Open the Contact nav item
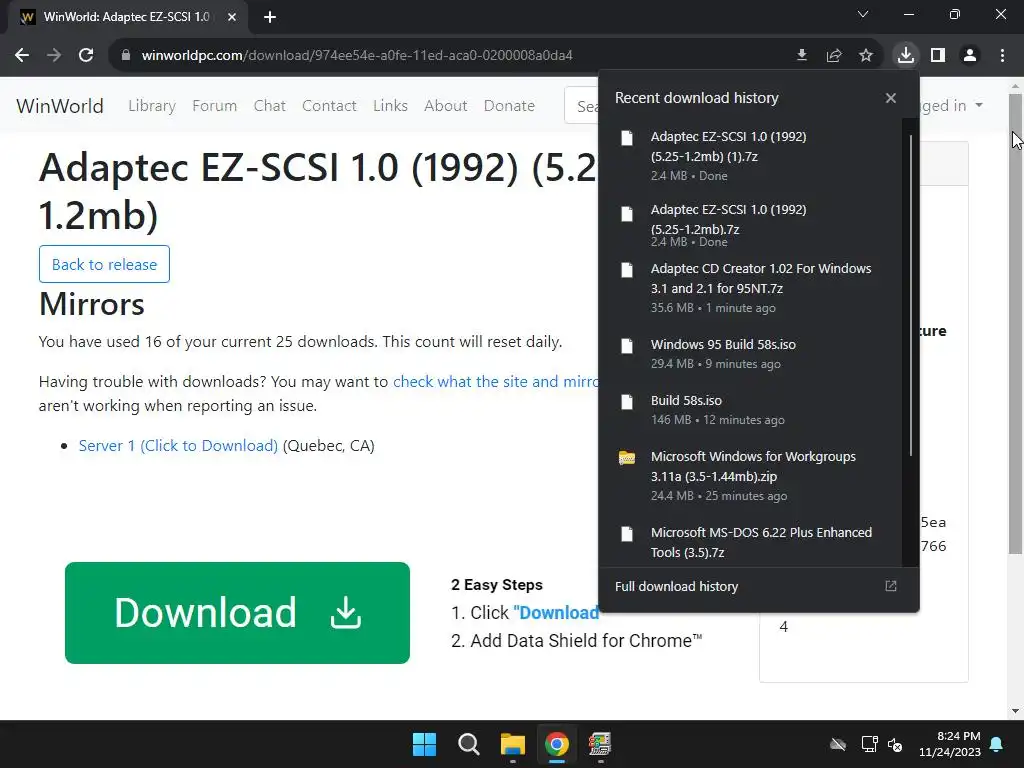The width and height of the screenshot is (1024, 768). 329,106
